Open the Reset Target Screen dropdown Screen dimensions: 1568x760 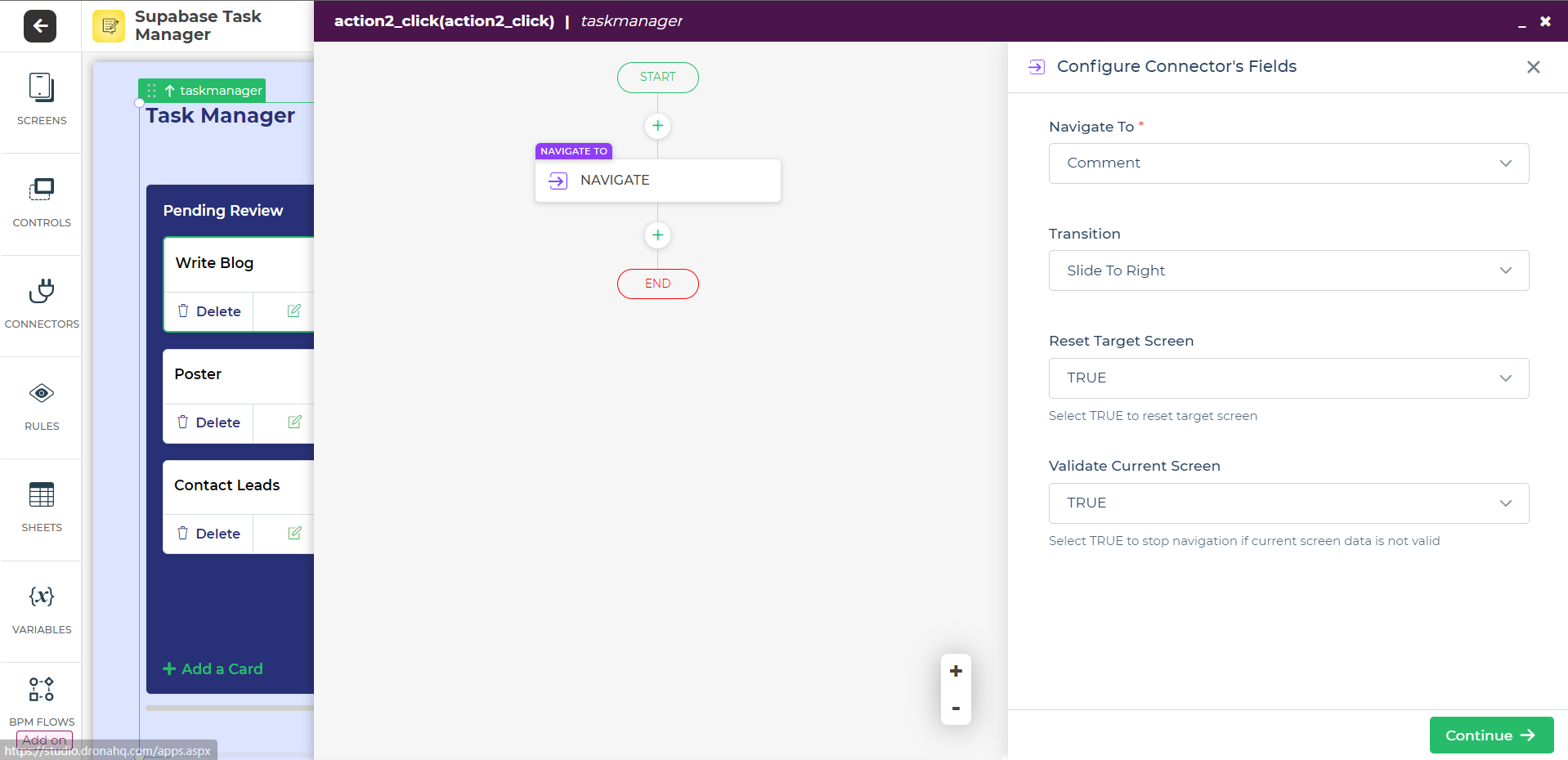[1288, 378]
